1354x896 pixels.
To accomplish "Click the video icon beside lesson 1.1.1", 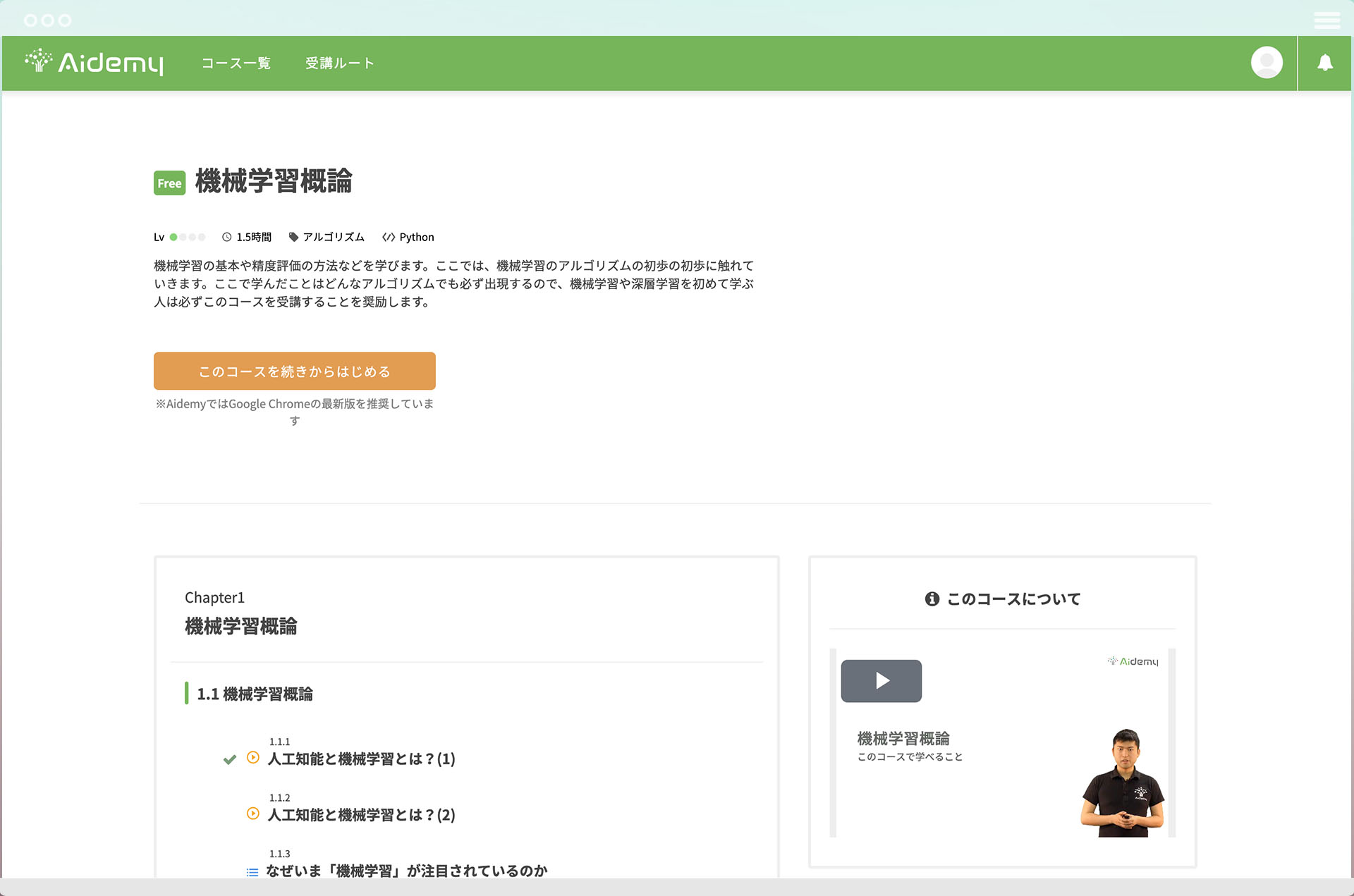I will [x=253, y=758].
